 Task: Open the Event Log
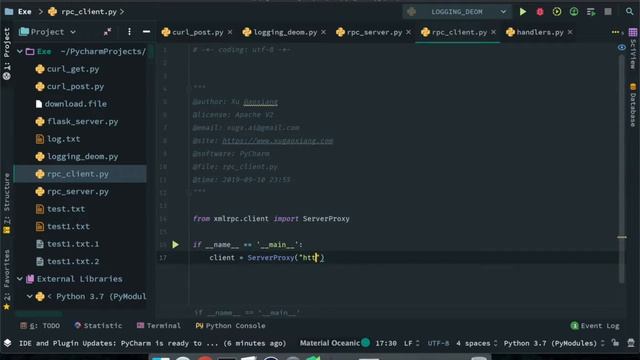[595, 326]
